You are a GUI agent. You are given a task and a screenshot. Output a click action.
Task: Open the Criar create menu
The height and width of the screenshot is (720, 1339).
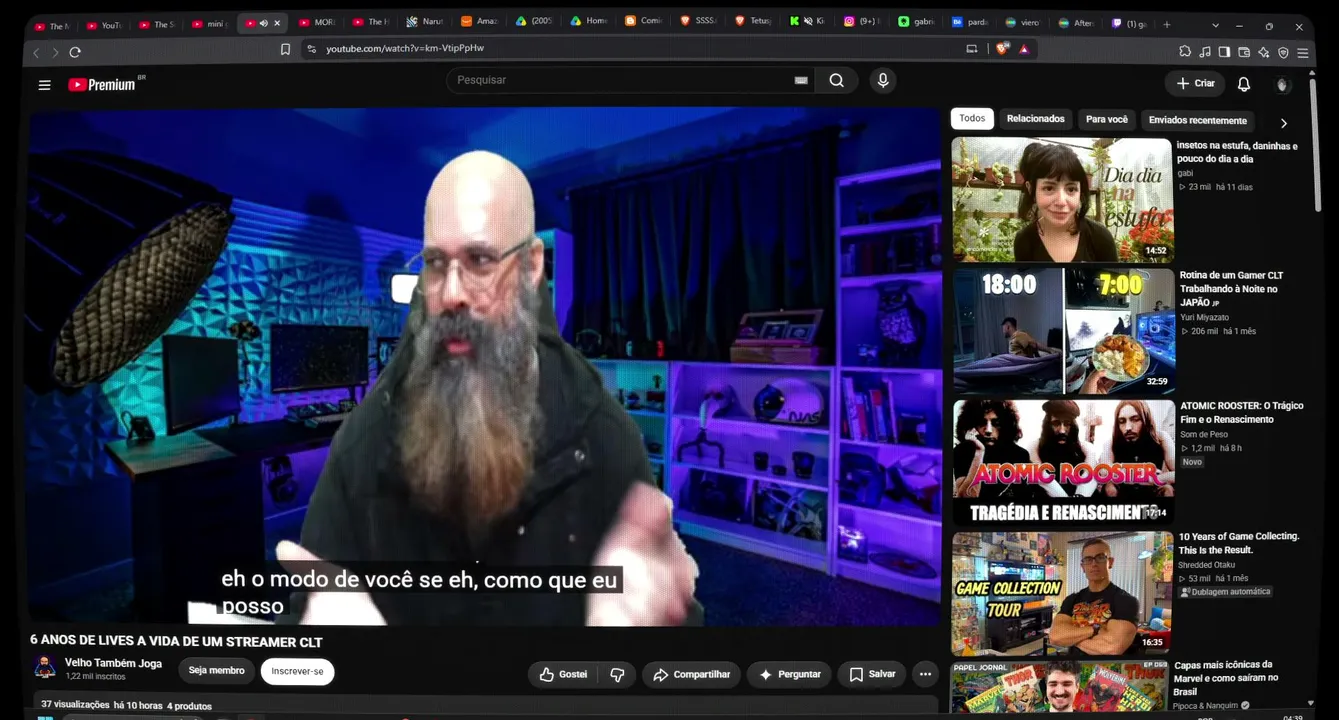tap(1195, 84)
